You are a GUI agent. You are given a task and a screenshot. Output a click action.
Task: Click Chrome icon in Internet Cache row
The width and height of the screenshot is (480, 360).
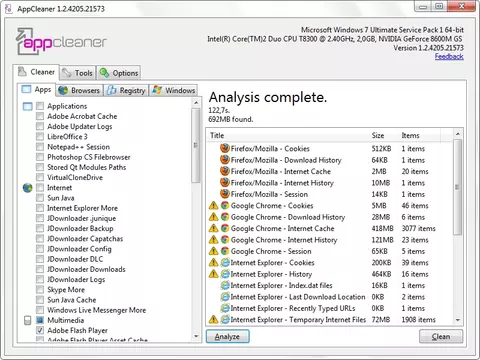(x=225, y=228)
